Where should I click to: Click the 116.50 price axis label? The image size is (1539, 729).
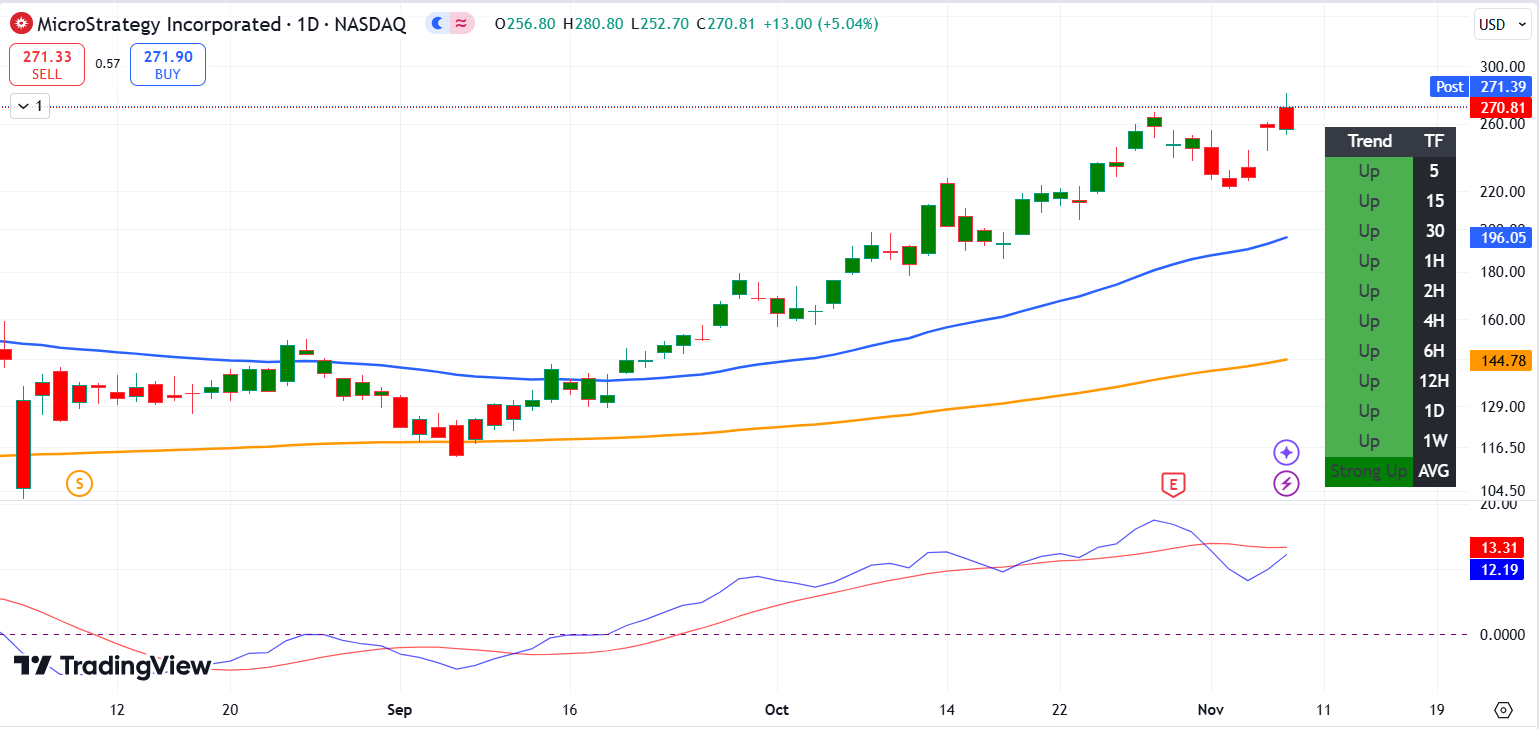tap(1502, 447)
